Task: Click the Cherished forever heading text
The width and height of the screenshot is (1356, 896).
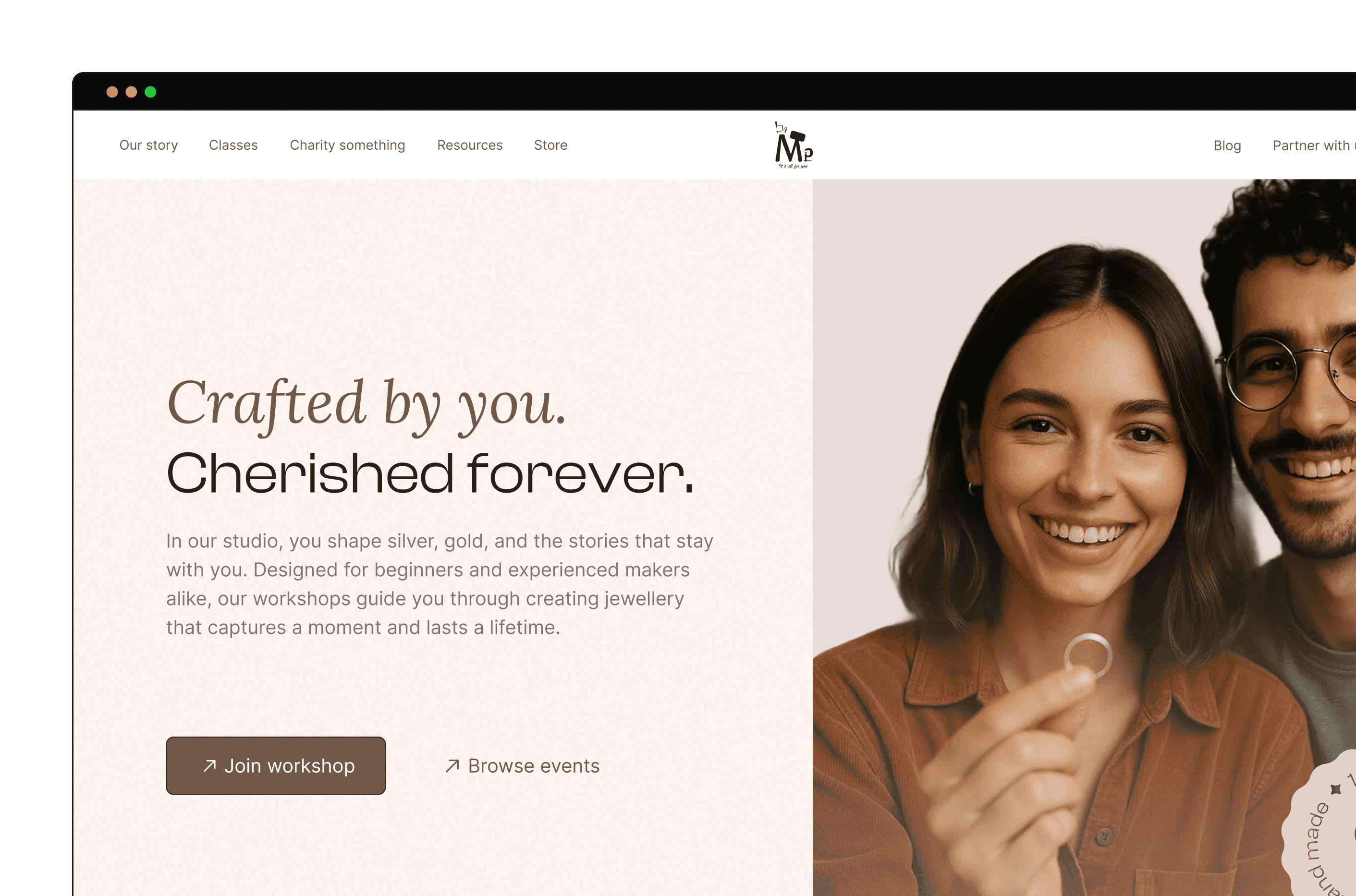Action: [x=430, y=473]
